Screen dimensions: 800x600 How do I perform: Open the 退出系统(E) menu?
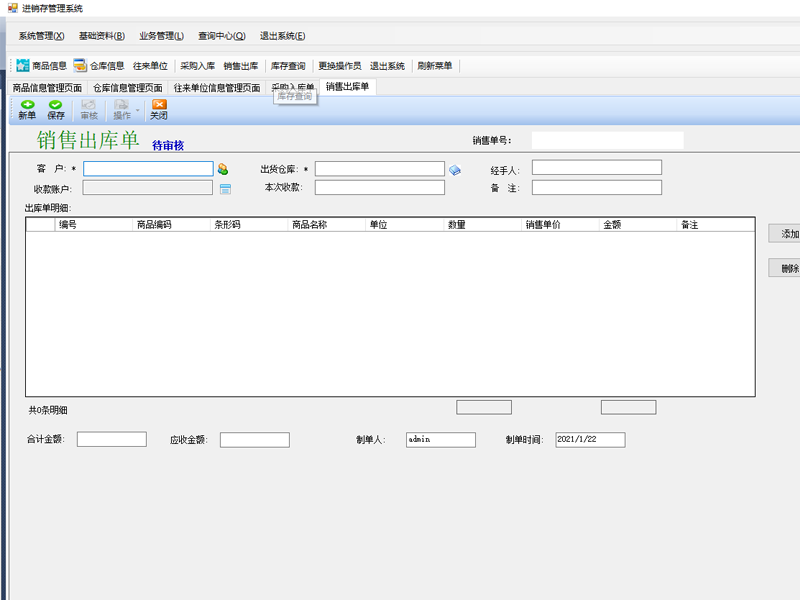[x=283, y=36]
